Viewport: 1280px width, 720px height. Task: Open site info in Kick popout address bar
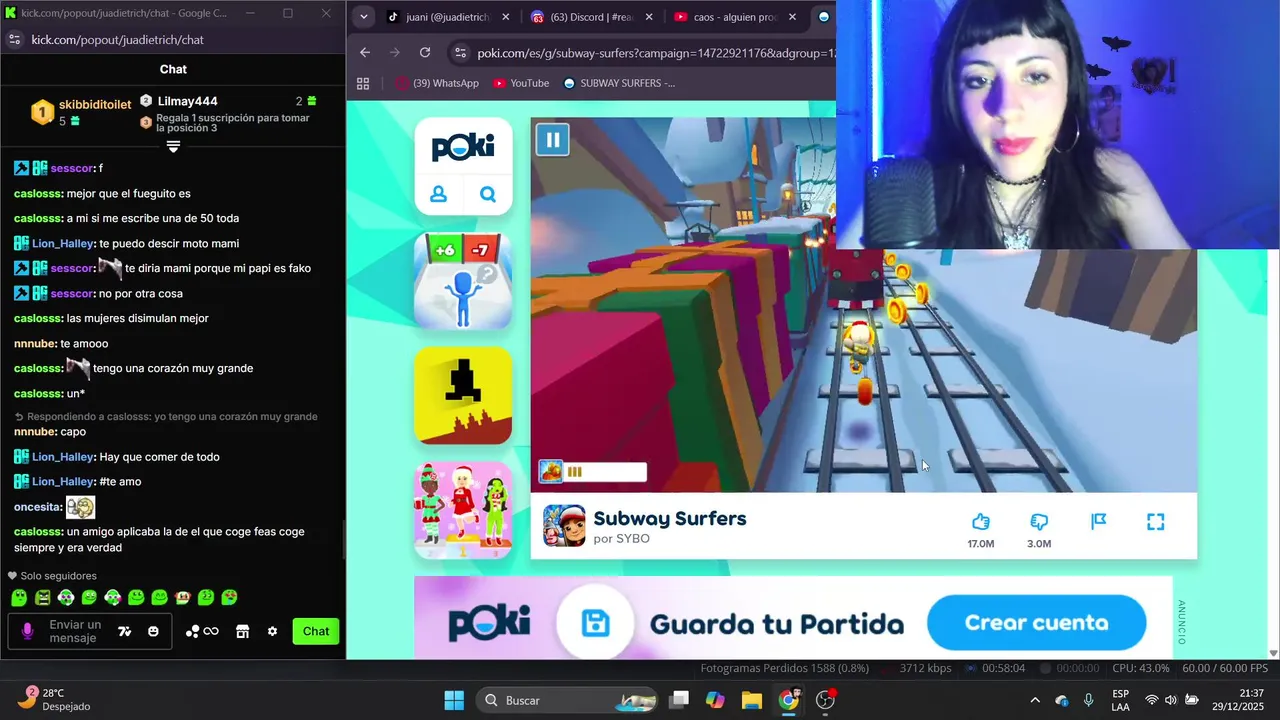(x=14, y=40)
